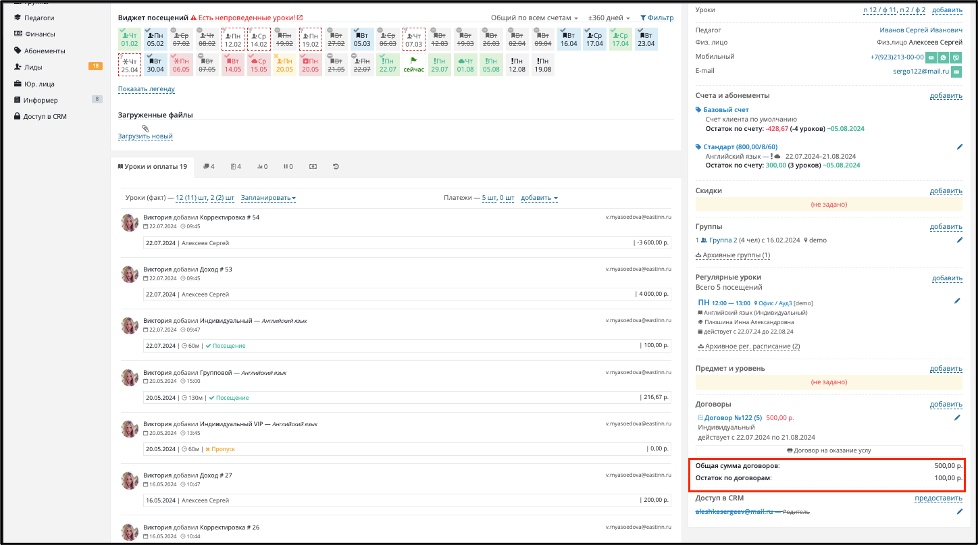
Task: Open the fourth icon tab showing 0
Action: coord(288,167)
